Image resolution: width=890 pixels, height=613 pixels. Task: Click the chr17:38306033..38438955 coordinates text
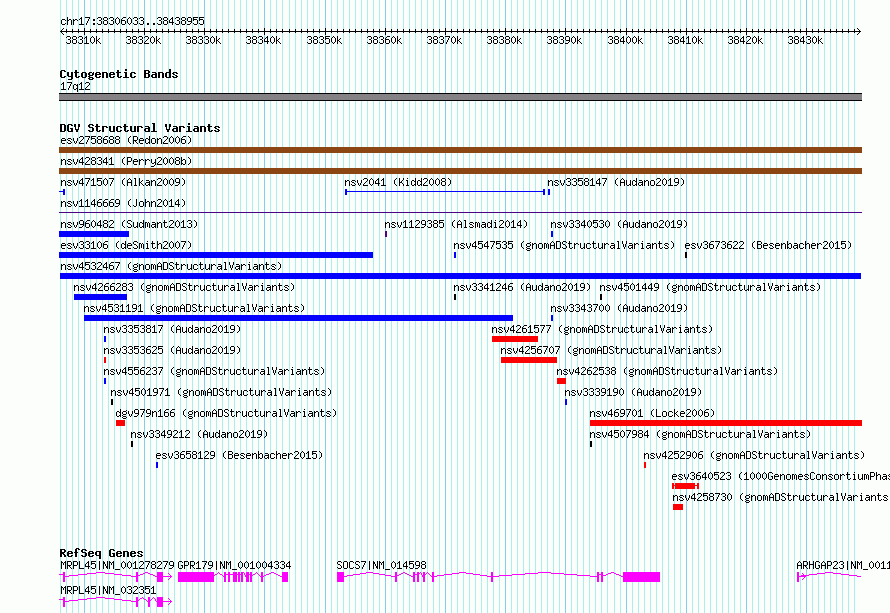[132, 21]
